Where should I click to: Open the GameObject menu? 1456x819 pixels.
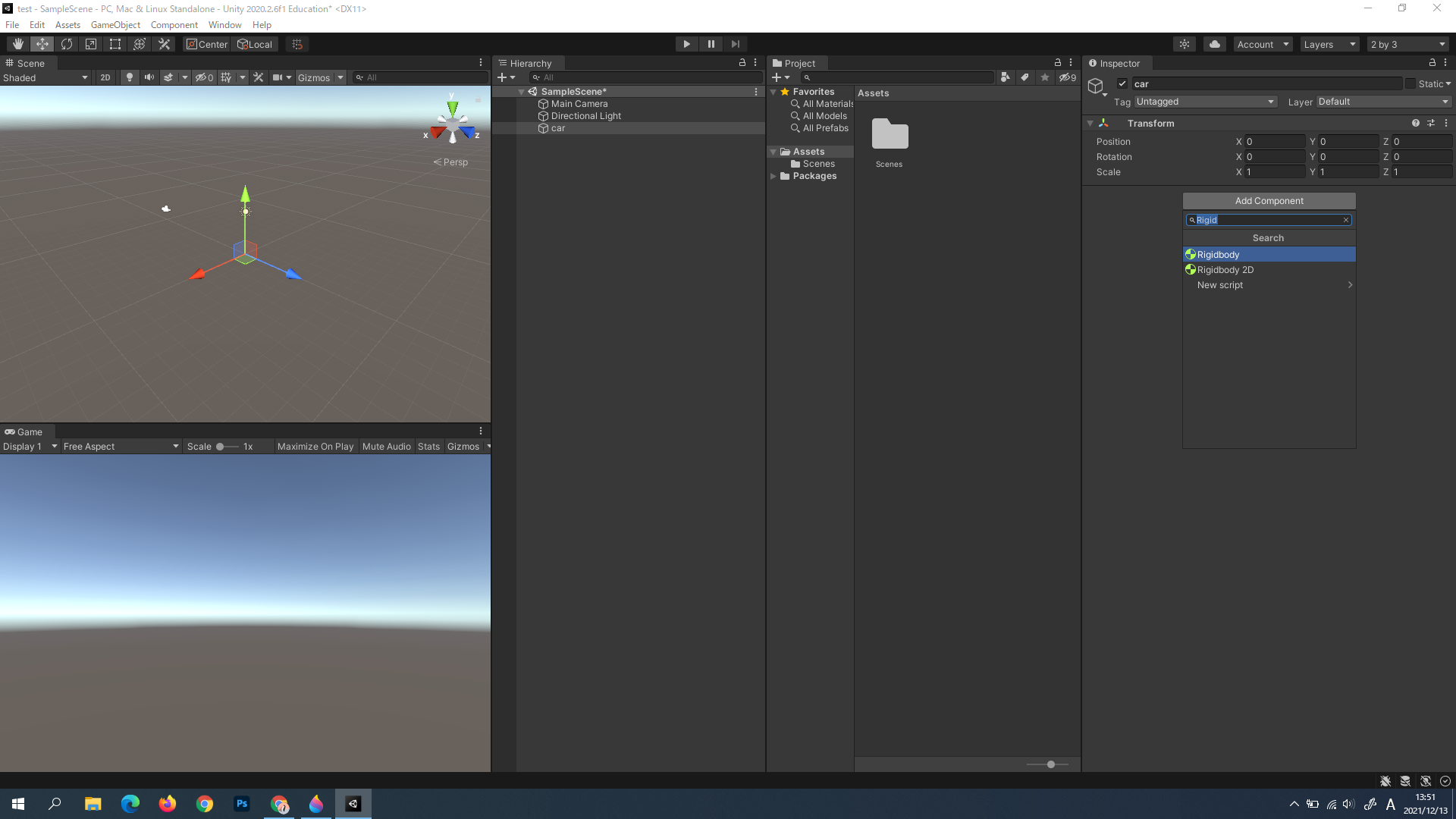tap(115, 25)
